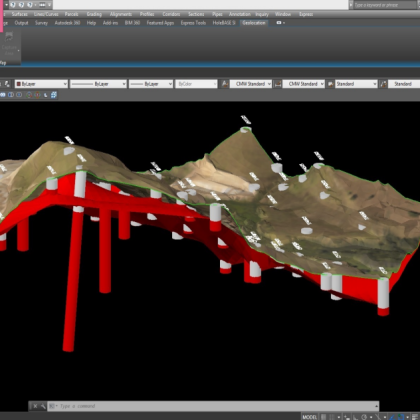Click the keyword search field at top right
Viewport: 420px width, 420px height.
[384, 5]
